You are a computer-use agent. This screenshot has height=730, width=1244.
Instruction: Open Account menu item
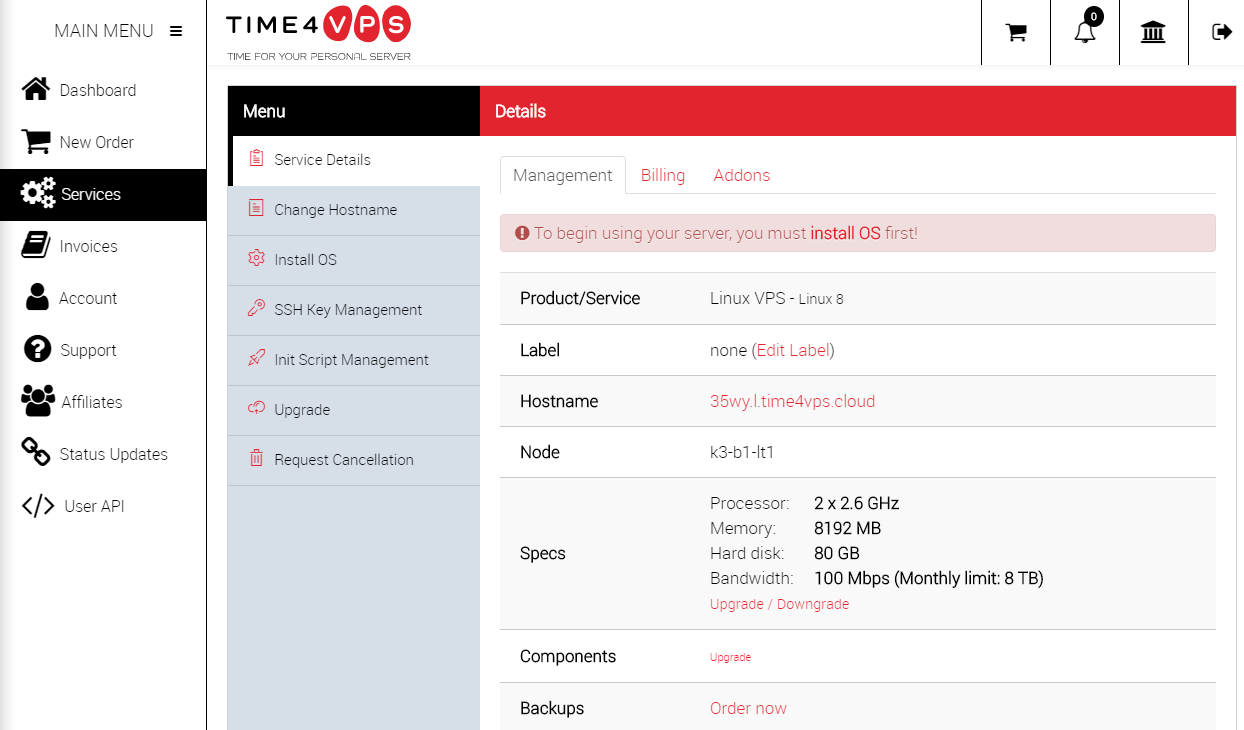click(103, 298)
